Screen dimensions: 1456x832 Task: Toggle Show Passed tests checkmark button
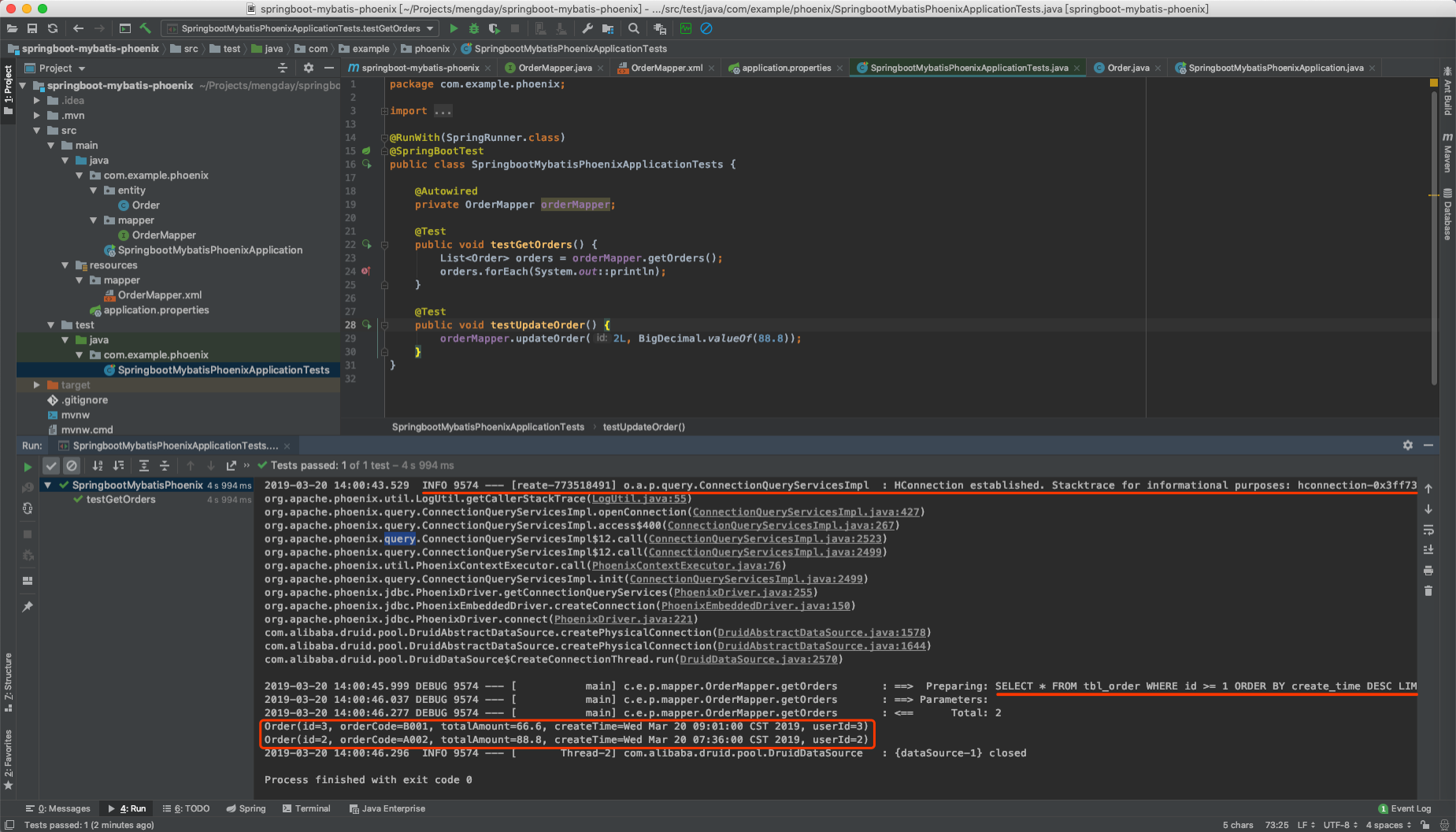(x=51, y=466)
